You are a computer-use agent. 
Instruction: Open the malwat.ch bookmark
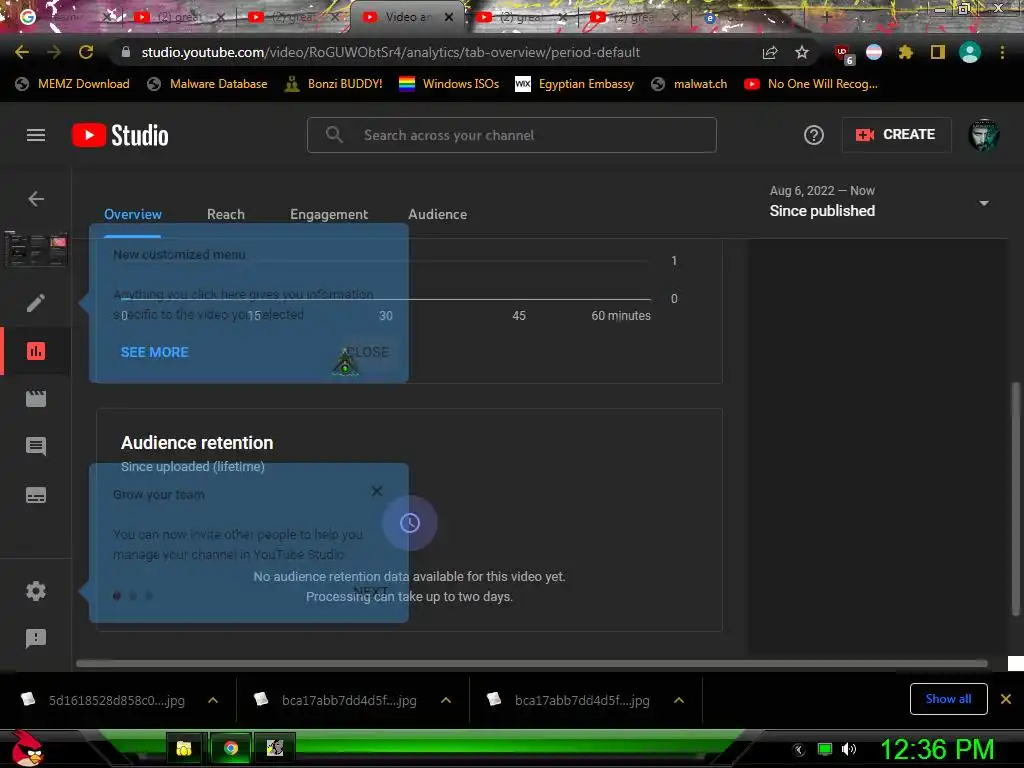click(x=689, y=84)
